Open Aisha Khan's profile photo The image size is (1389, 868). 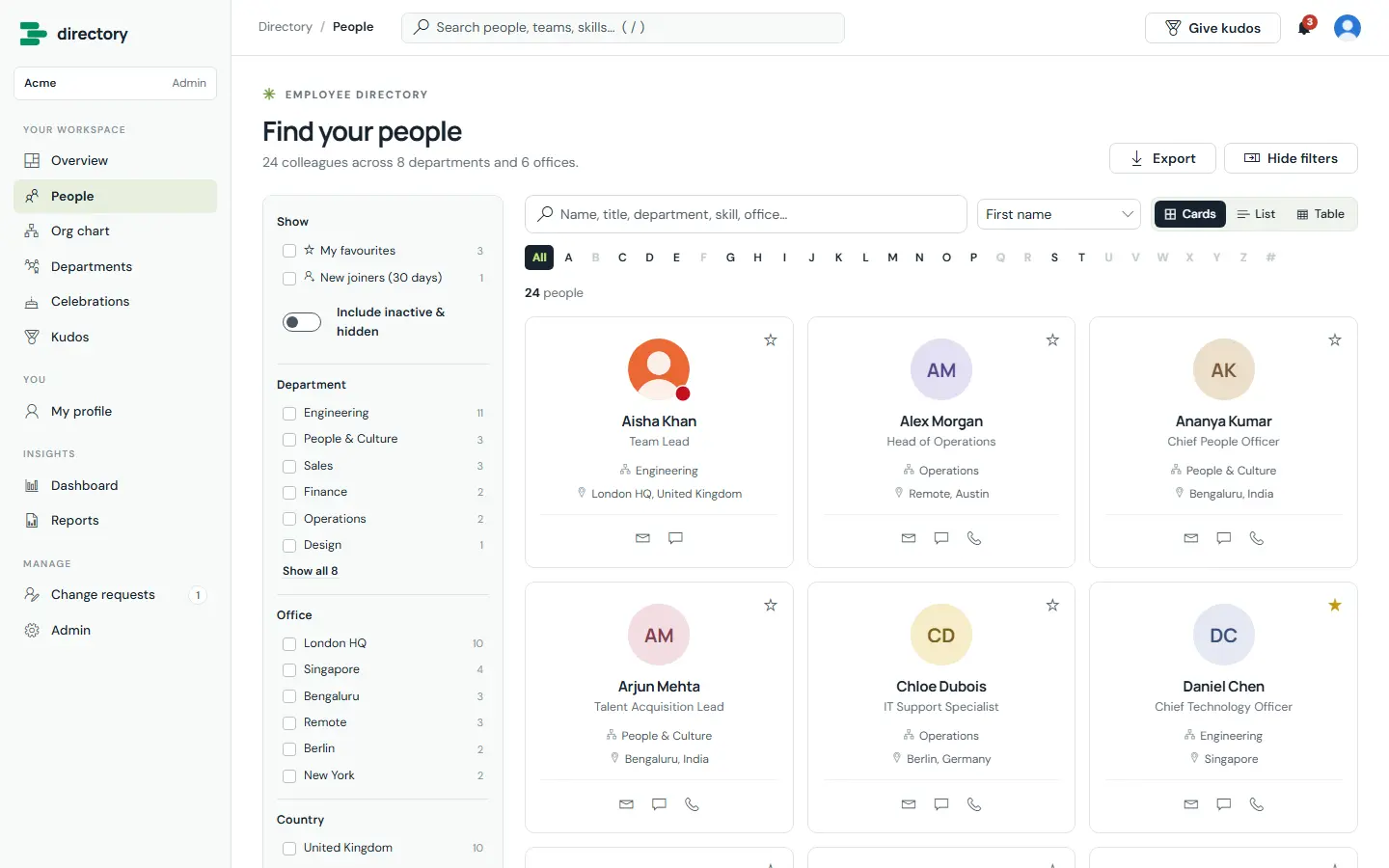coord(659,369)
